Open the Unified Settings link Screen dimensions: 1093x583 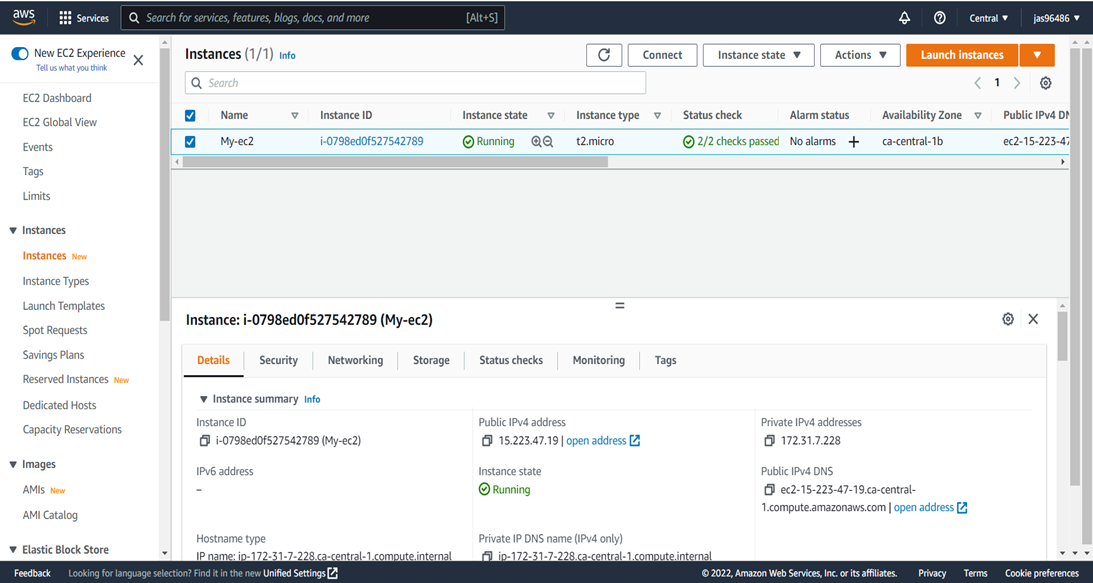(x=300, y=573)
